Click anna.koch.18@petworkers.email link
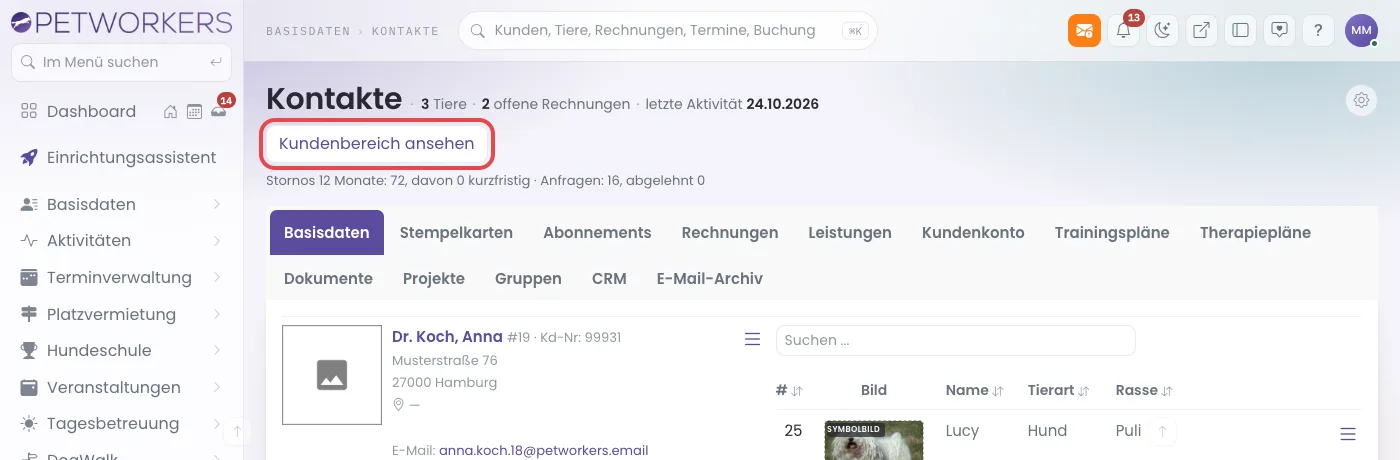This screenshot has height=460, width=1400. tap(543, 451)
